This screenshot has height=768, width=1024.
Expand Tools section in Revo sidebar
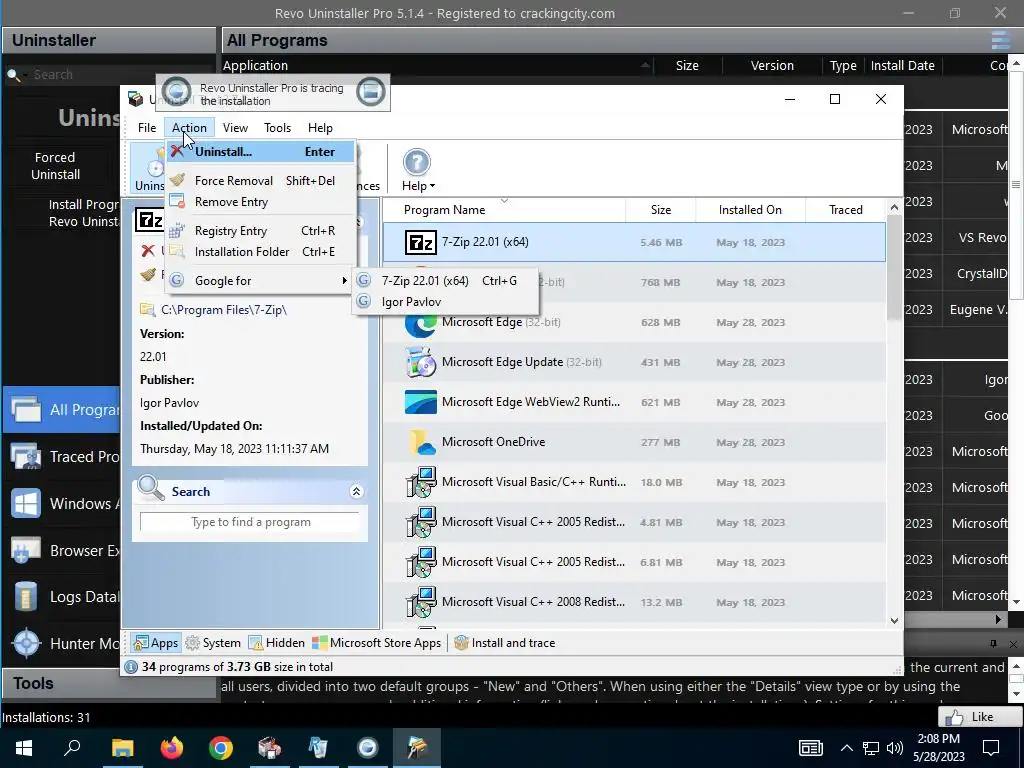(x=108, y=684)
